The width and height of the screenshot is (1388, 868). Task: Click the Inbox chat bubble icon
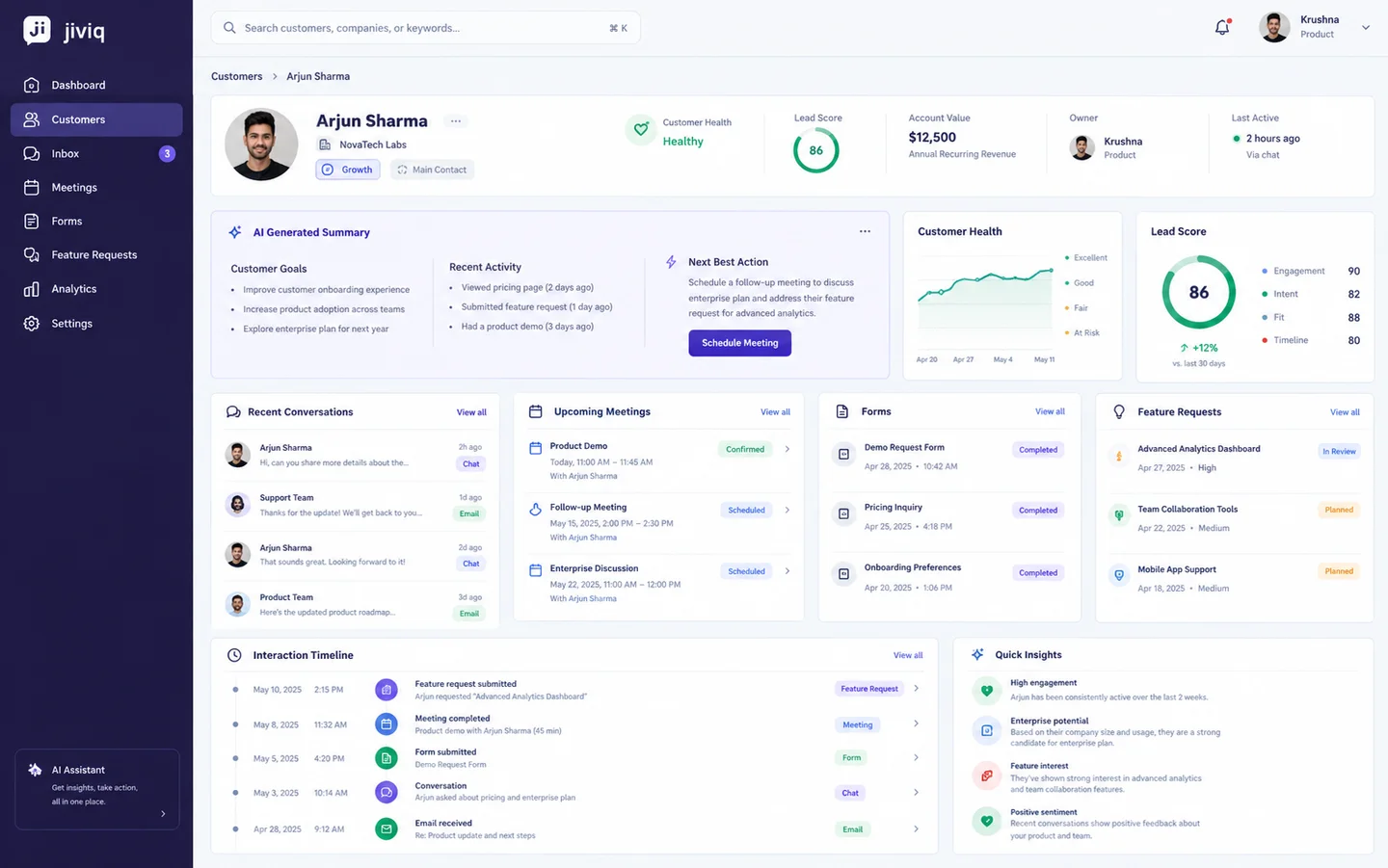[x=32, y=153]
